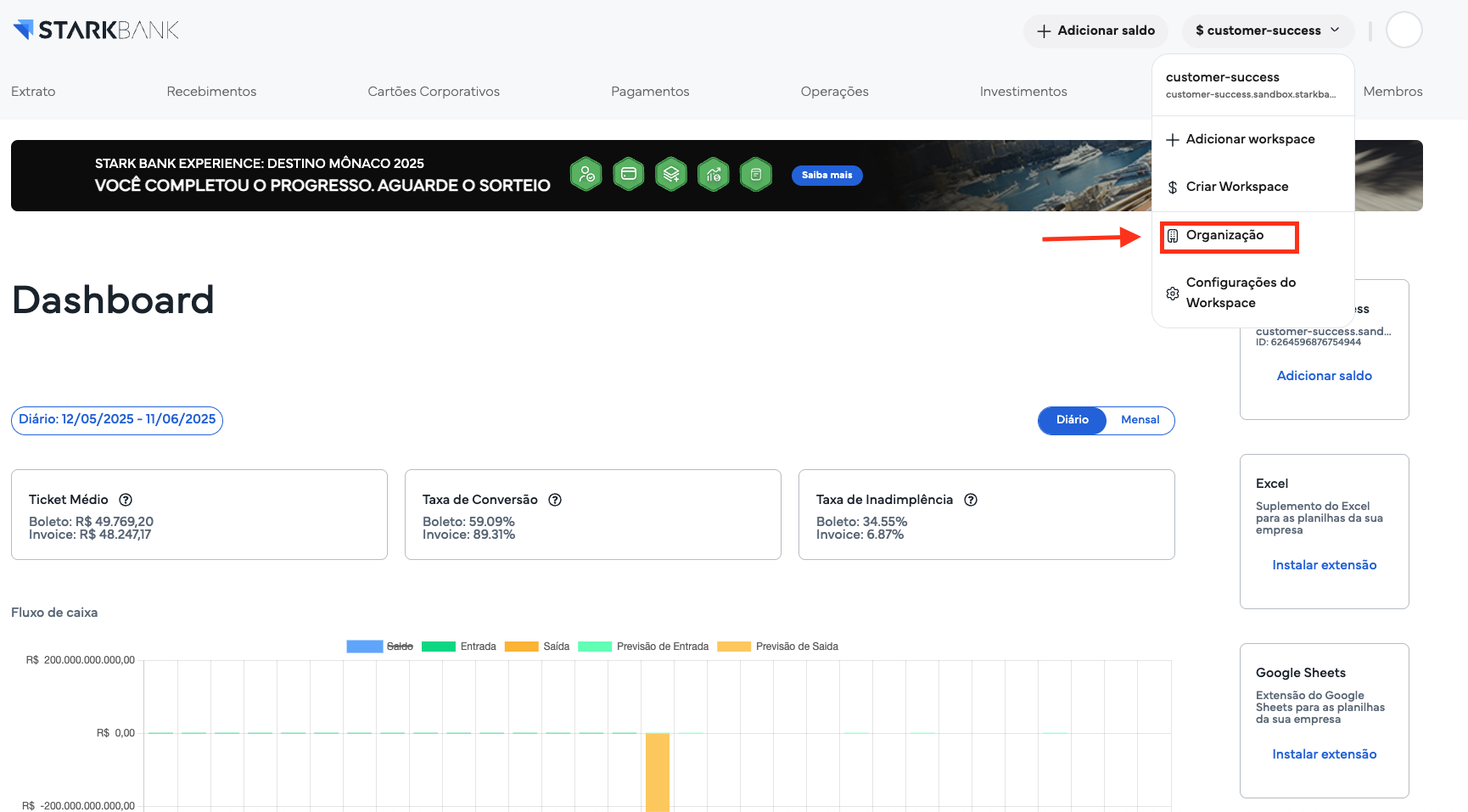Screen dimensions: 1468x812
Task: Toggle Entrada series green swatch
Action: [x=439, y=647]
